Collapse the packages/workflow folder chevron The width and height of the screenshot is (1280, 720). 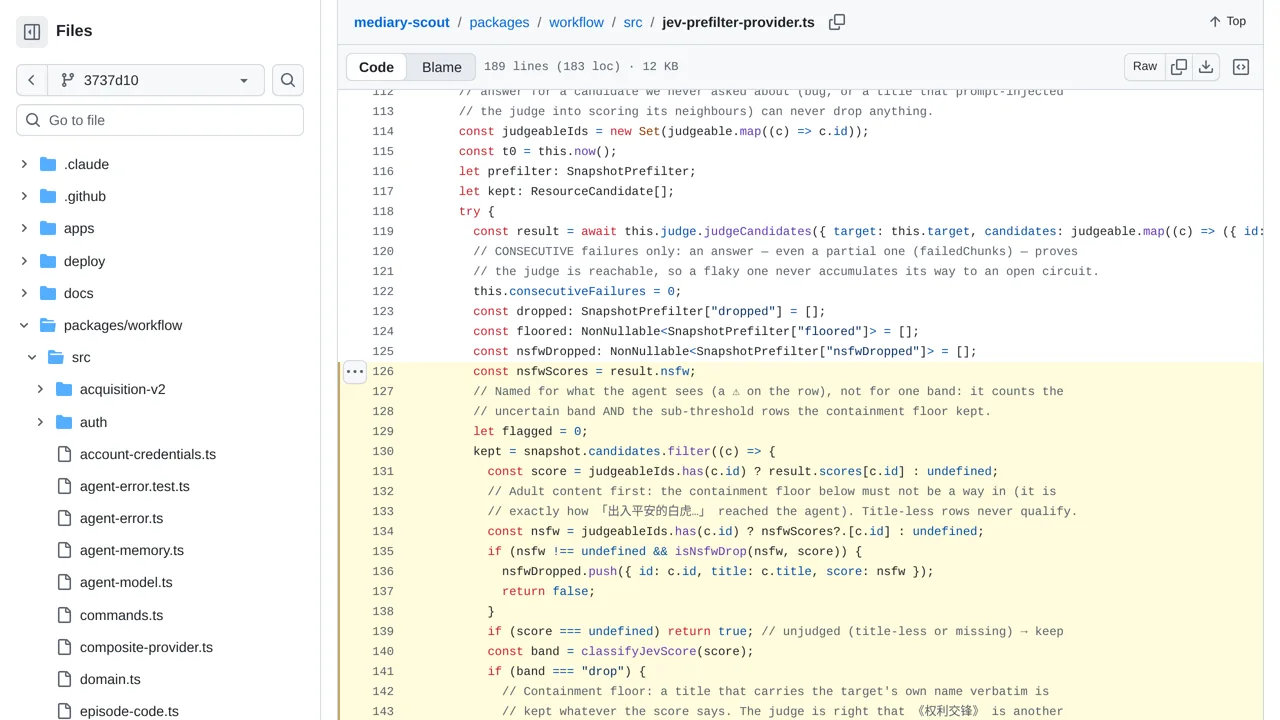(24, 325)
